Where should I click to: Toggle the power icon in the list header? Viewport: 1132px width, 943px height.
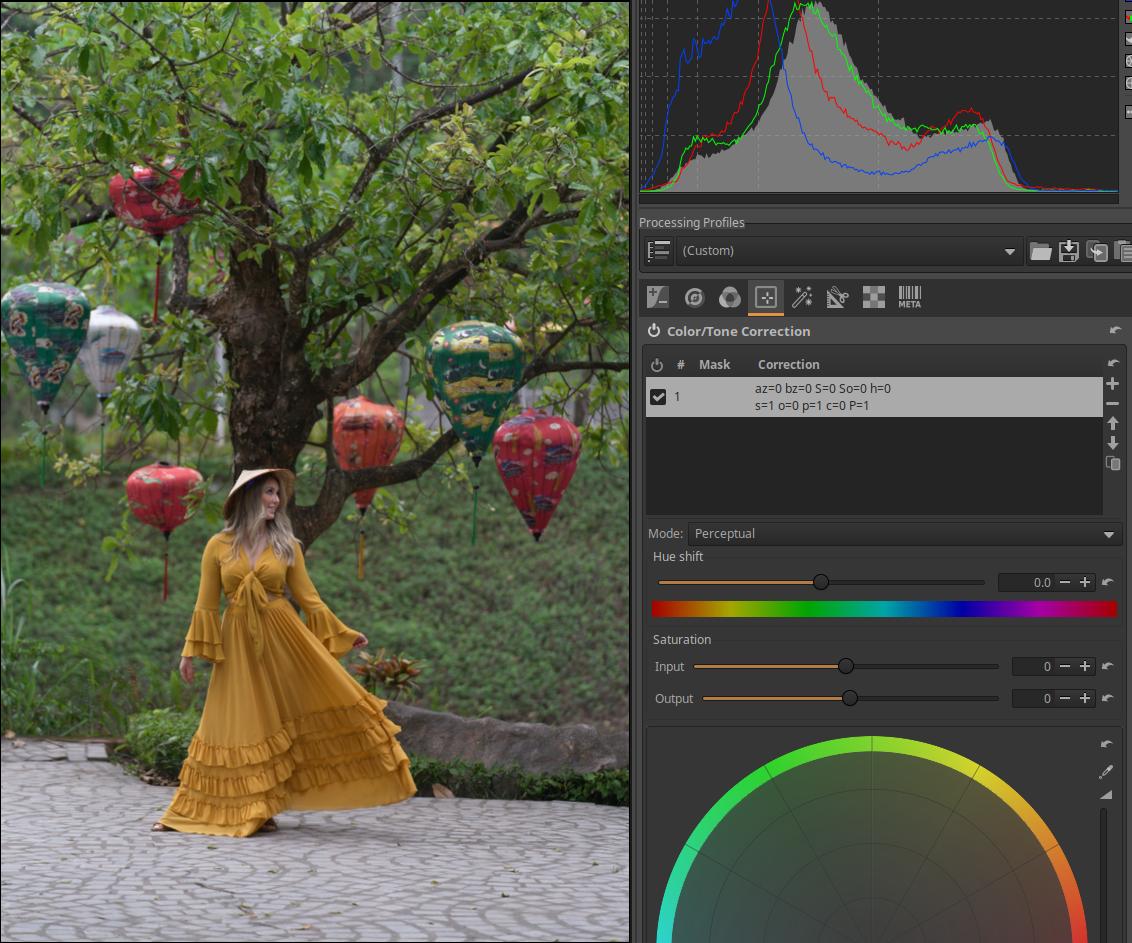coord(657,365)
